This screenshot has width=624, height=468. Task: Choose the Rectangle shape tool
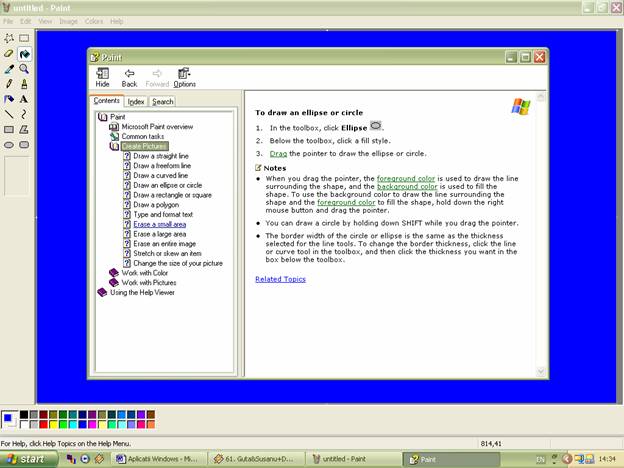click(9, 130)
